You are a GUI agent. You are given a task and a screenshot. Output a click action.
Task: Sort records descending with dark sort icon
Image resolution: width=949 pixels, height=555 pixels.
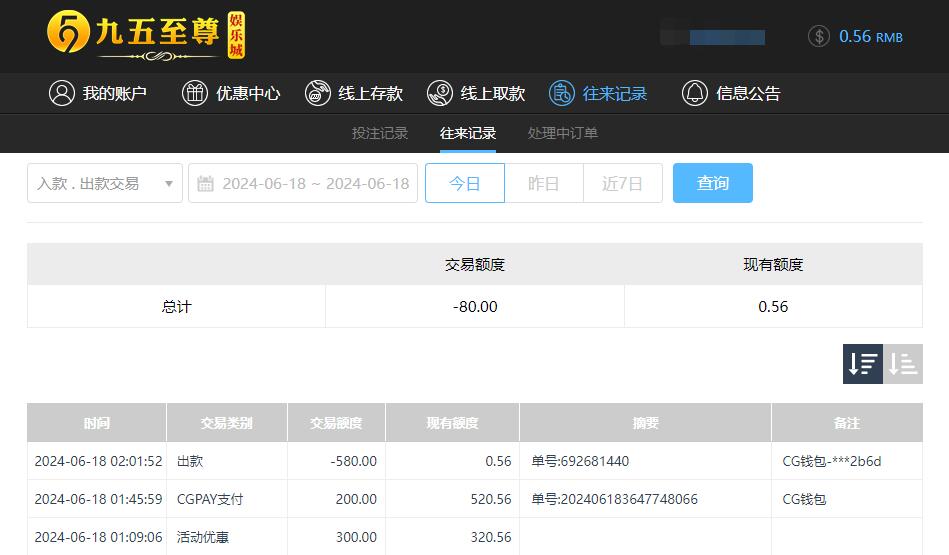(x=862, y=364)
